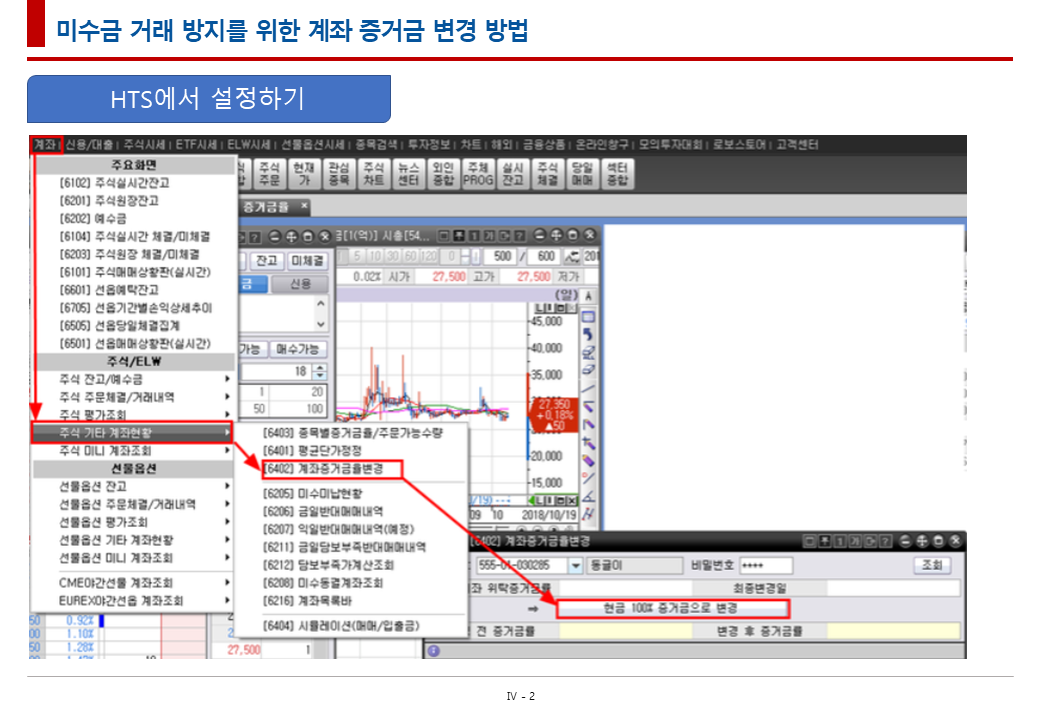Open the 신용/대출 menu

pos(89,145)
